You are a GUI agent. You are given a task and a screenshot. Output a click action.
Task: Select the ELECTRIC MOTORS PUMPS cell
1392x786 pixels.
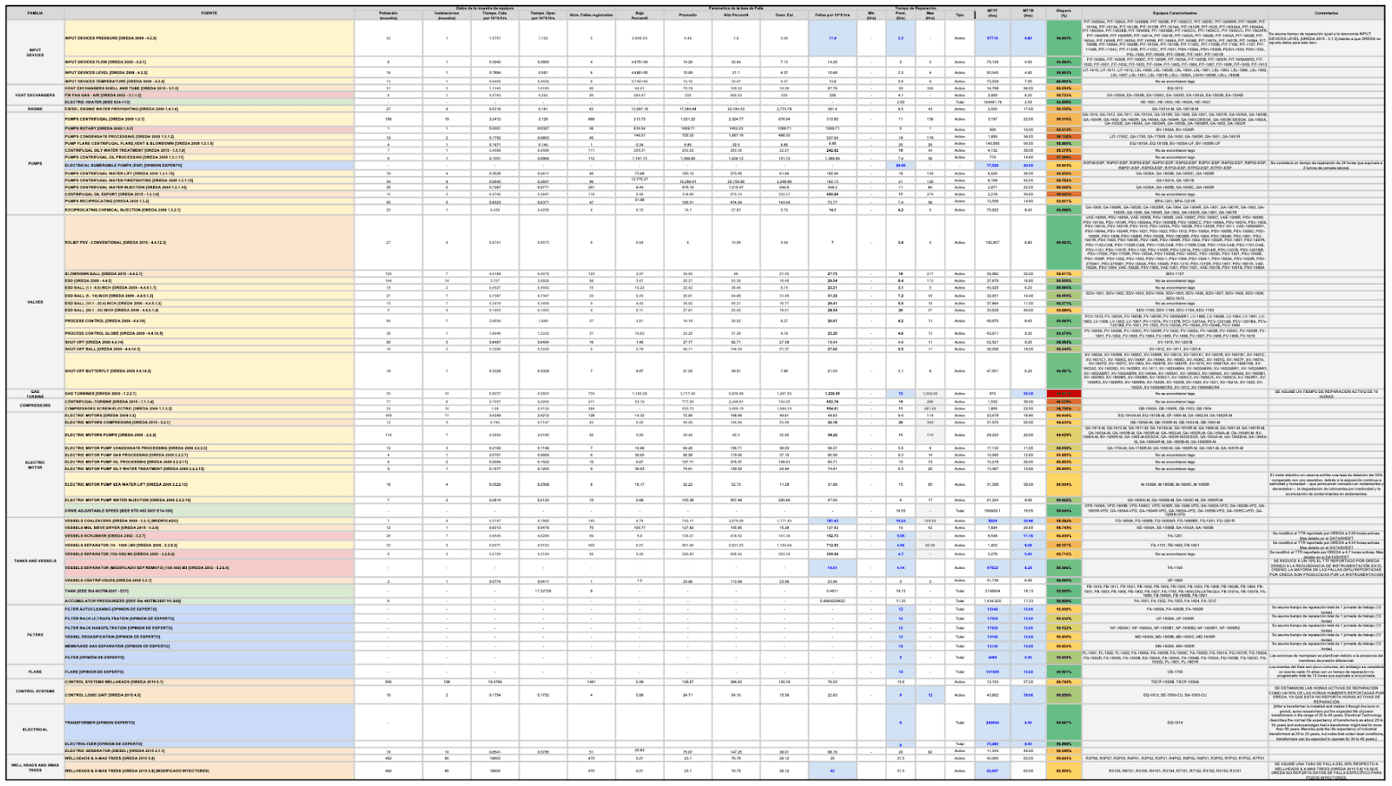[209, 435]
